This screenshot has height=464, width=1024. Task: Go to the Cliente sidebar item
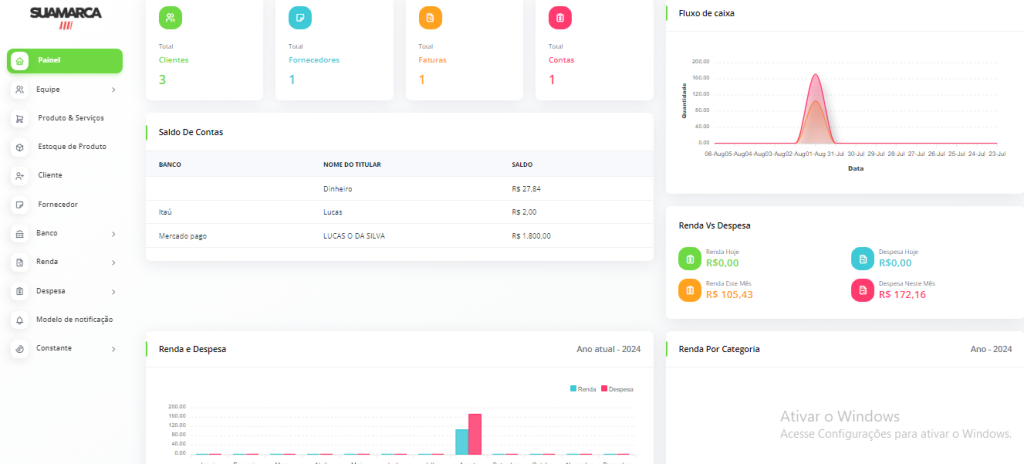(x=50, y=175)
